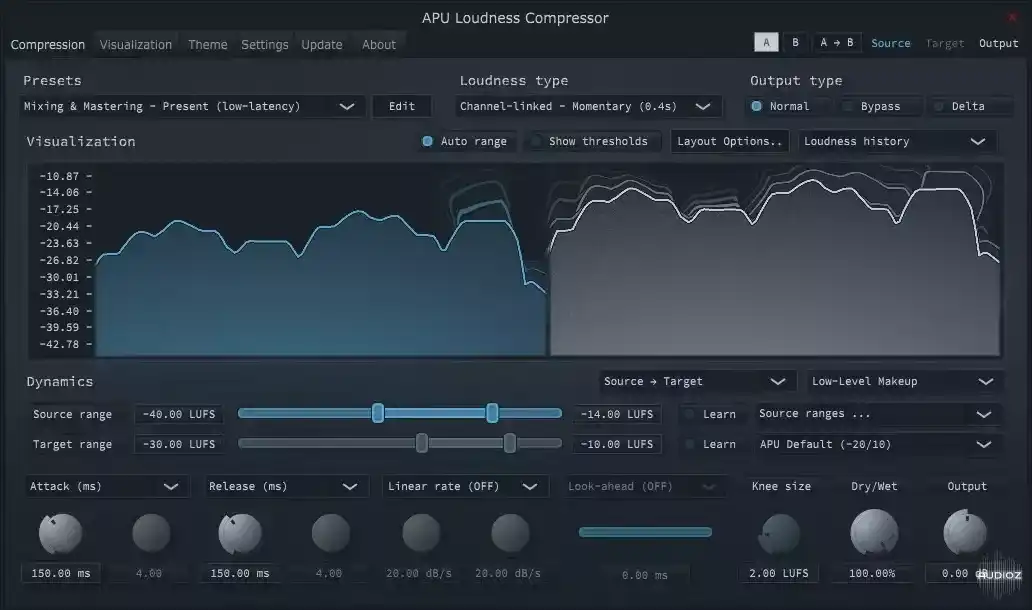Click the Dry/Wet mix knob
Viewport: 1032px width, 610px height.
click(873, 533)
